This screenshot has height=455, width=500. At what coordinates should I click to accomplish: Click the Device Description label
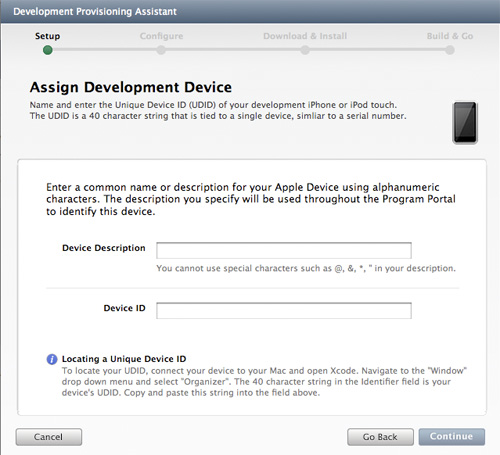(x=104, y=248)
